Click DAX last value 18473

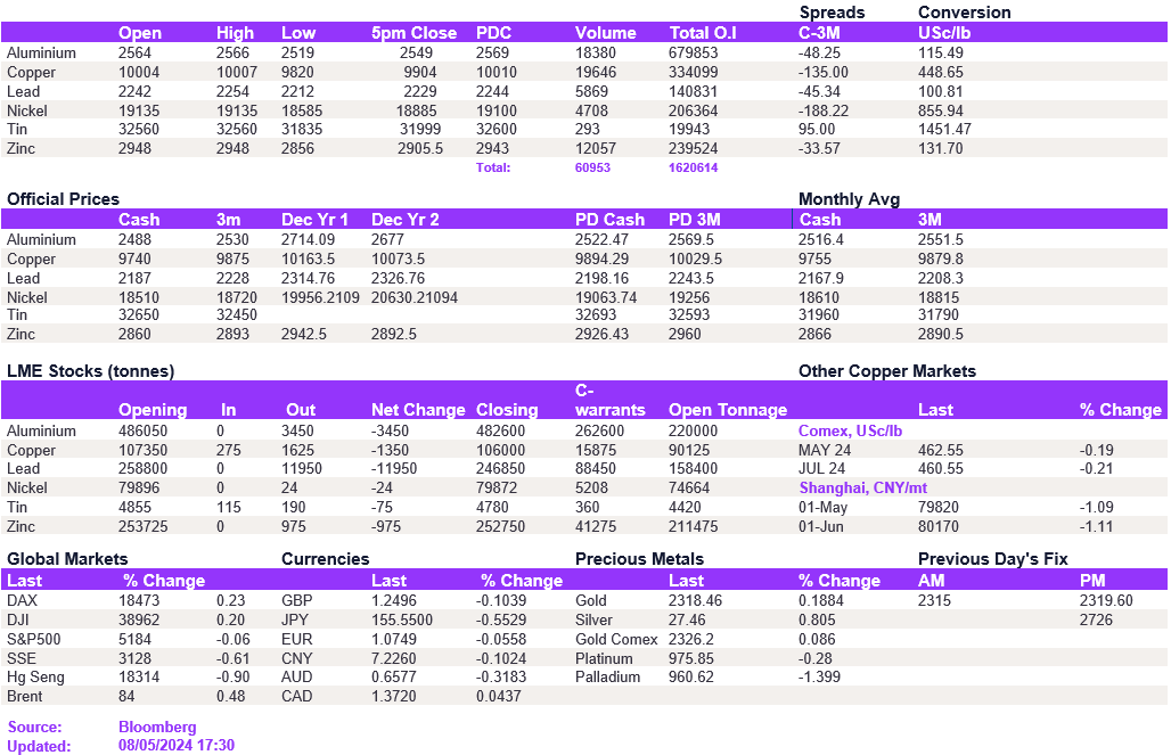139,601
